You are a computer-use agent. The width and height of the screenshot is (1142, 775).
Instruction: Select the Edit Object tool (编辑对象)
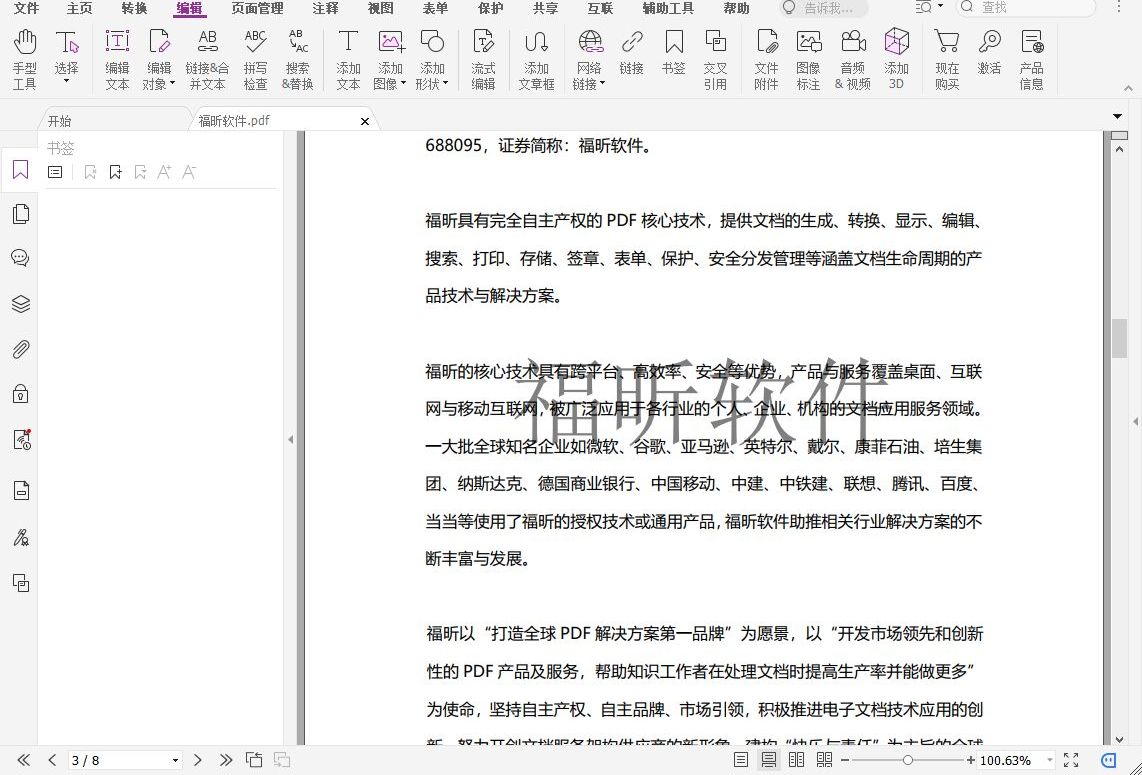[158, 57]
